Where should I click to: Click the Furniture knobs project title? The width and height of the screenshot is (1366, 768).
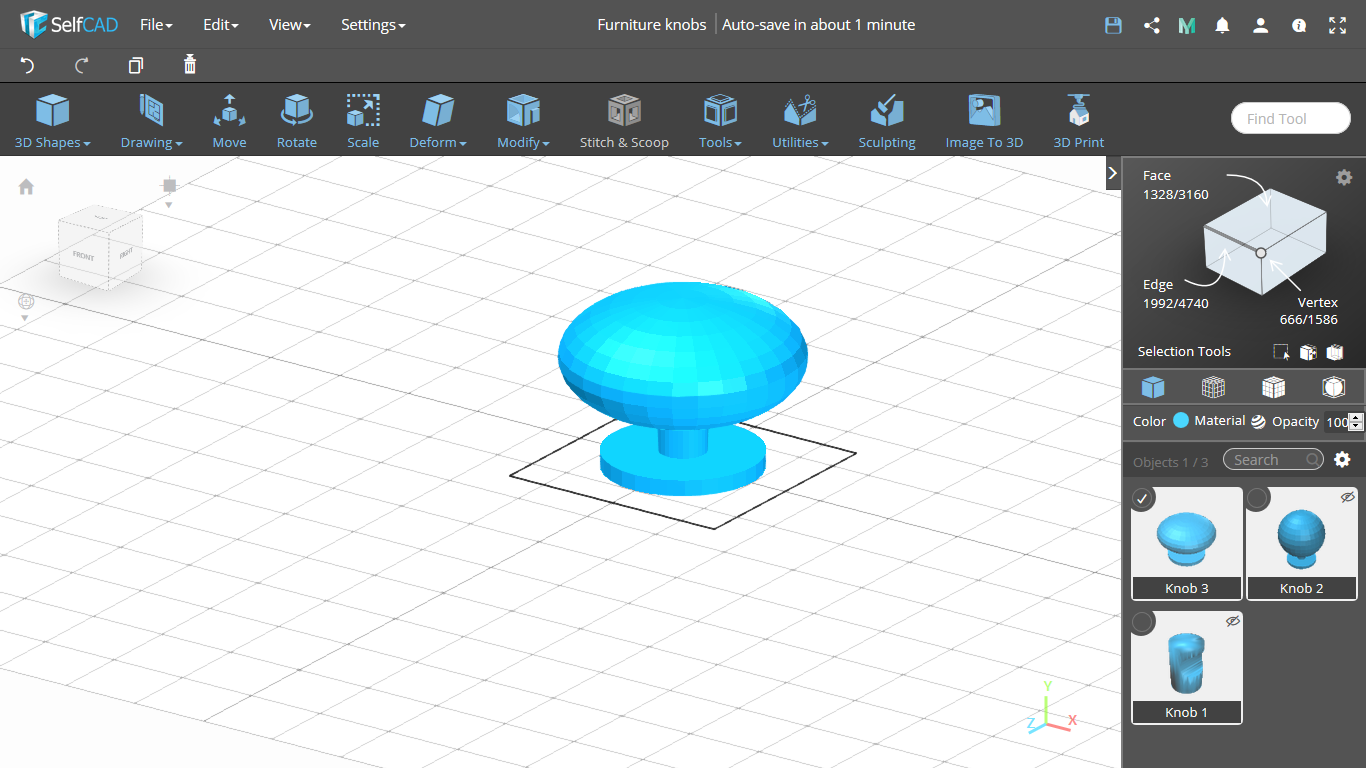[x=652, y=25]
